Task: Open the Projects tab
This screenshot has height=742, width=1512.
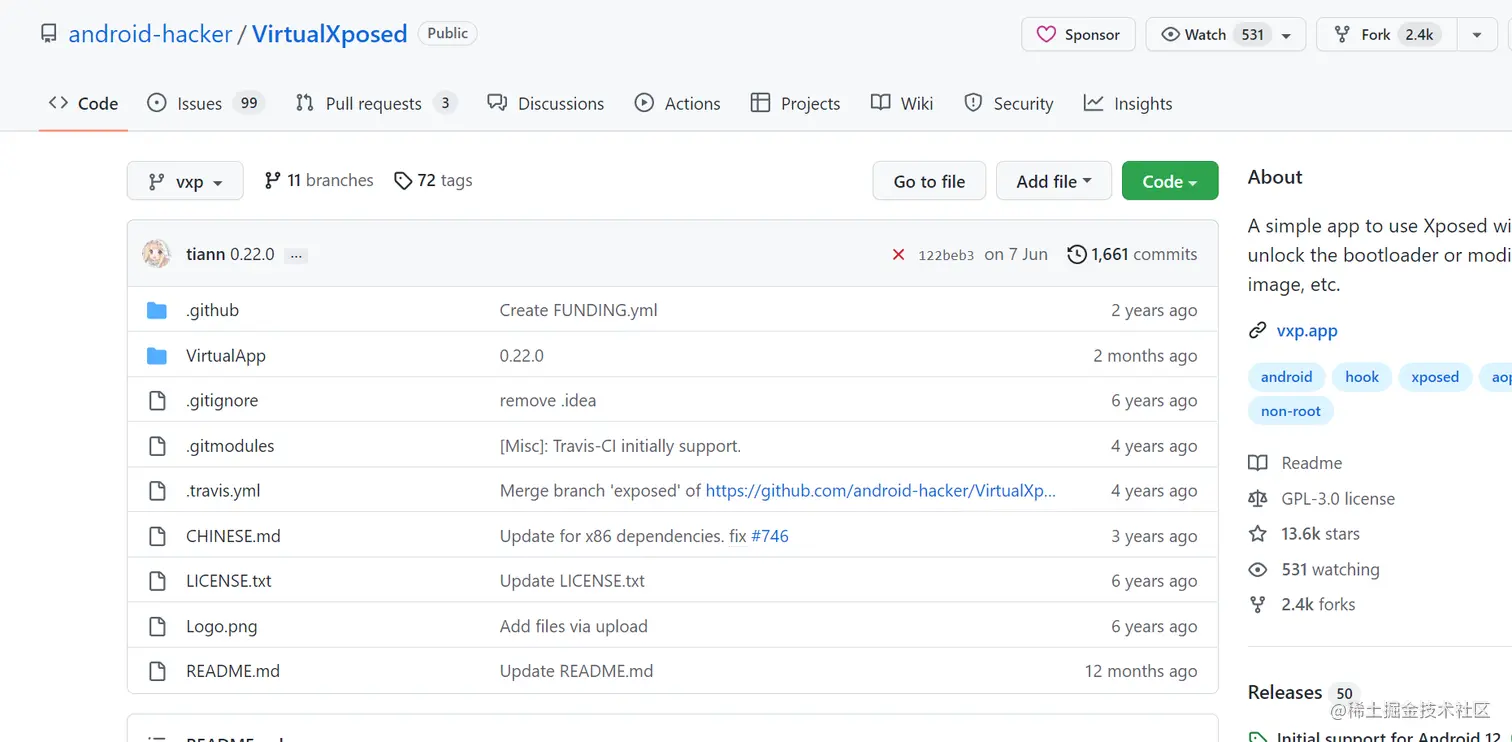Action: (x=796, y=103)
